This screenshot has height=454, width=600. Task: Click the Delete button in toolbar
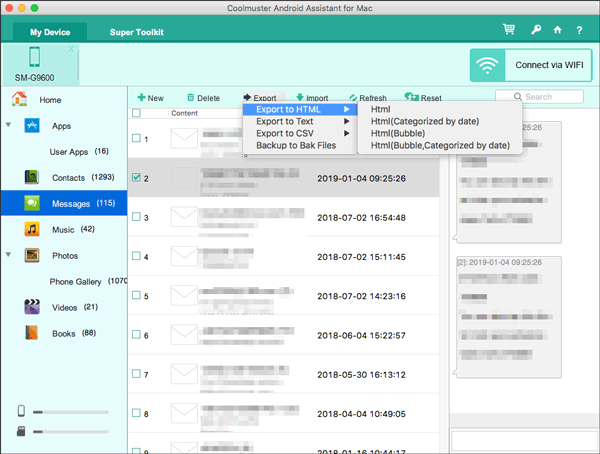point(203,98)
